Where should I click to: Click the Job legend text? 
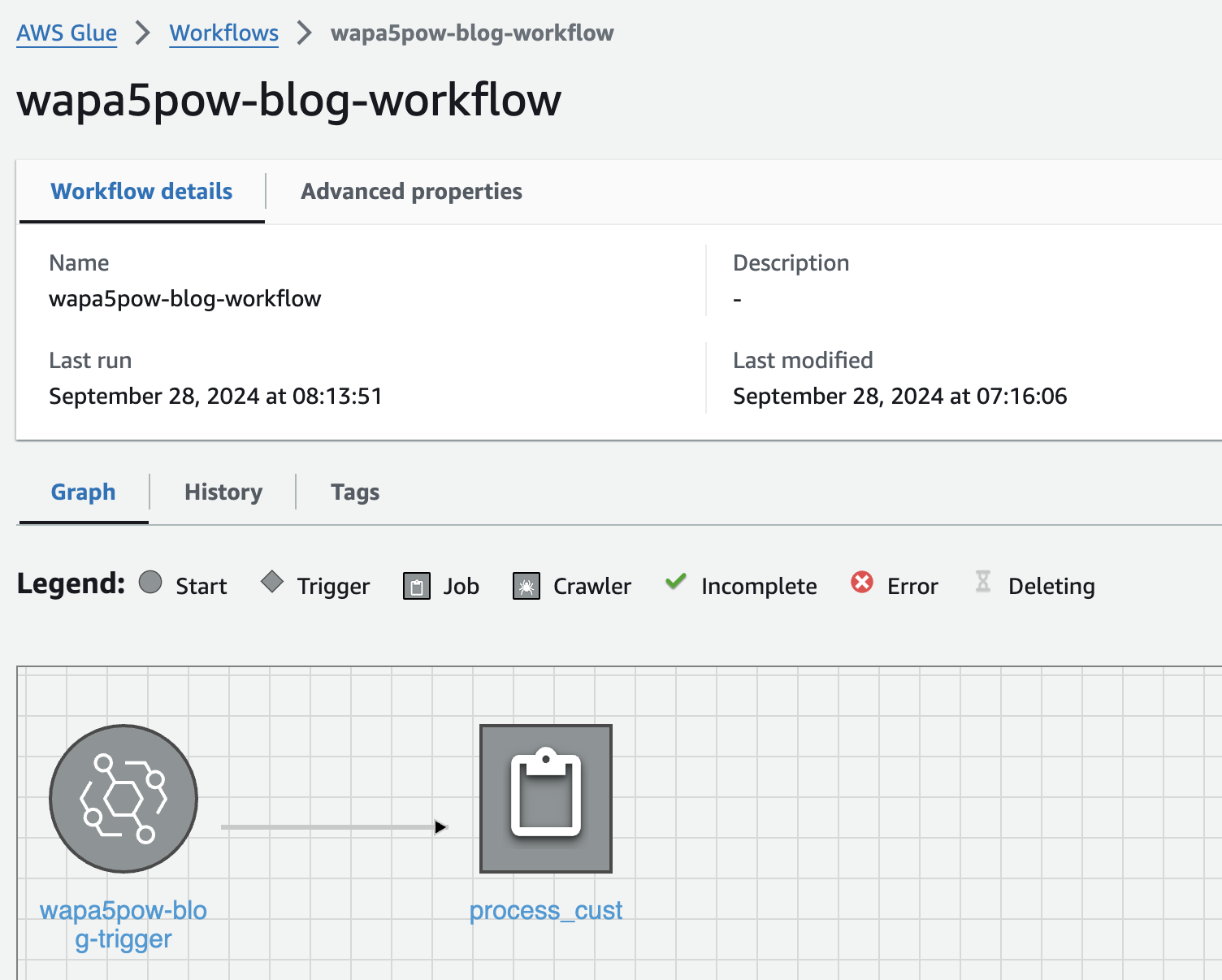(461, 587)
